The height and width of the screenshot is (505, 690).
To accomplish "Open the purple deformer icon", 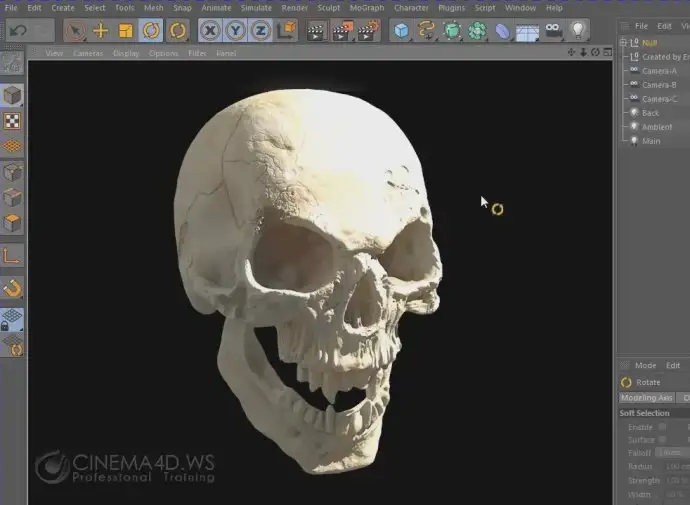I will click(502, 31).
